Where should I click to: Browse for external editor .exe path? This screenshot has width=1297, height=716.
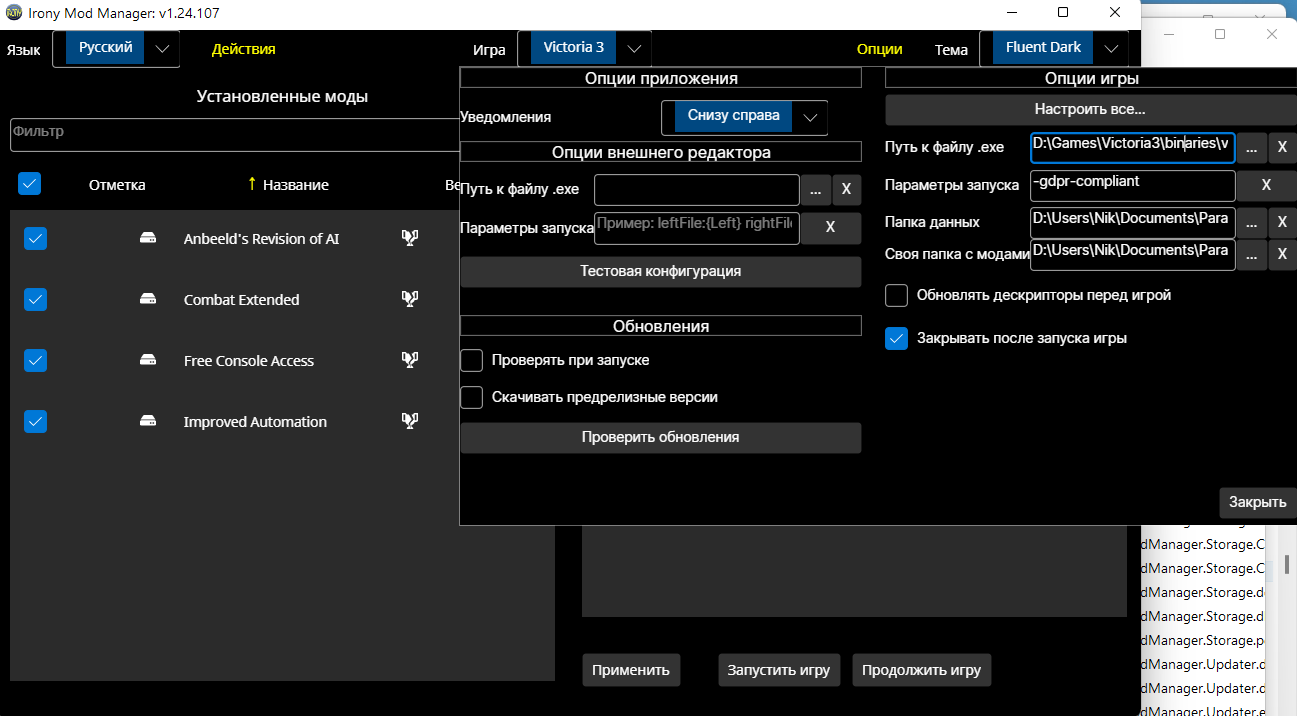[814, 189]
